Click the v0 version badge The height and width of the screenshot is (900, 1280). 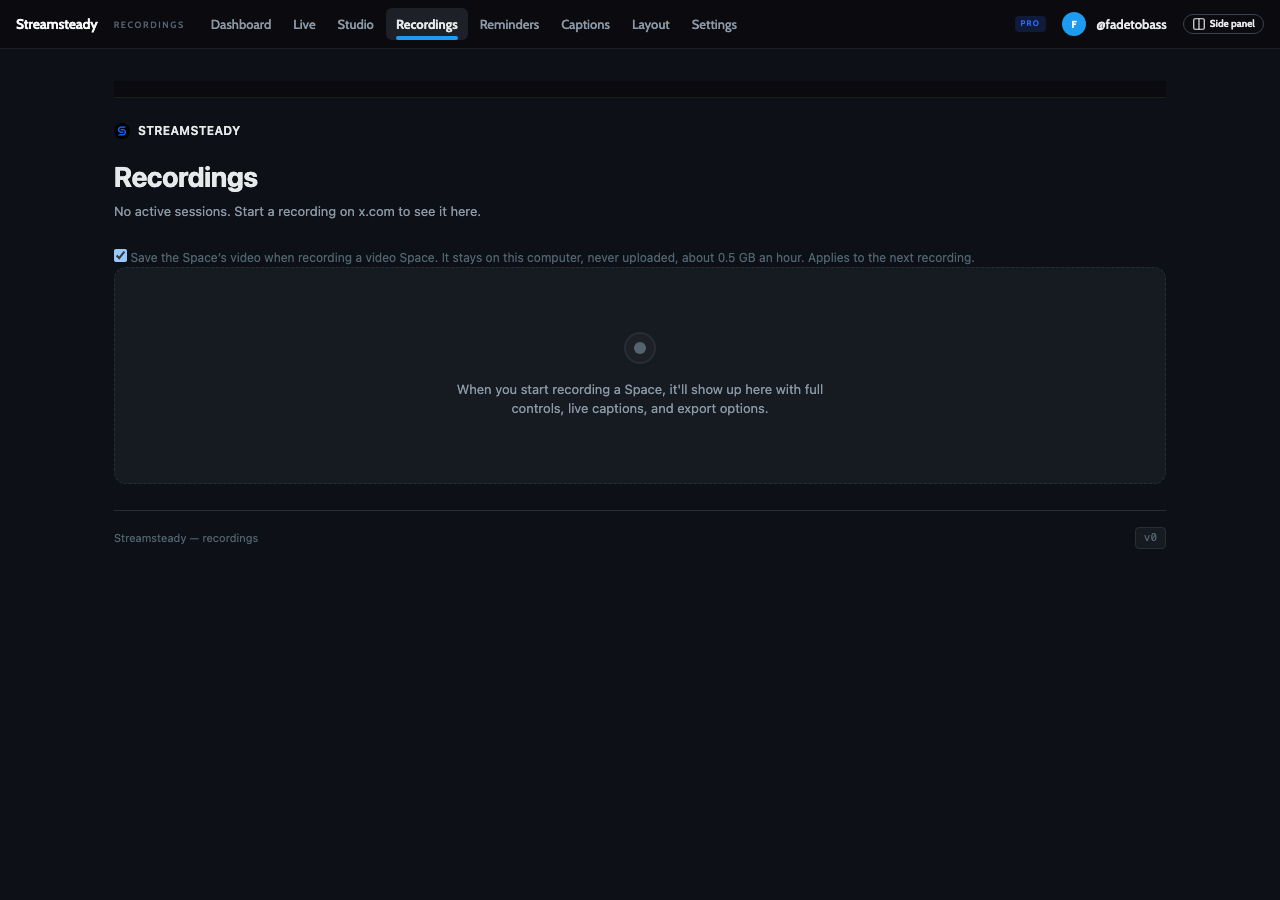pos(1150,538)
